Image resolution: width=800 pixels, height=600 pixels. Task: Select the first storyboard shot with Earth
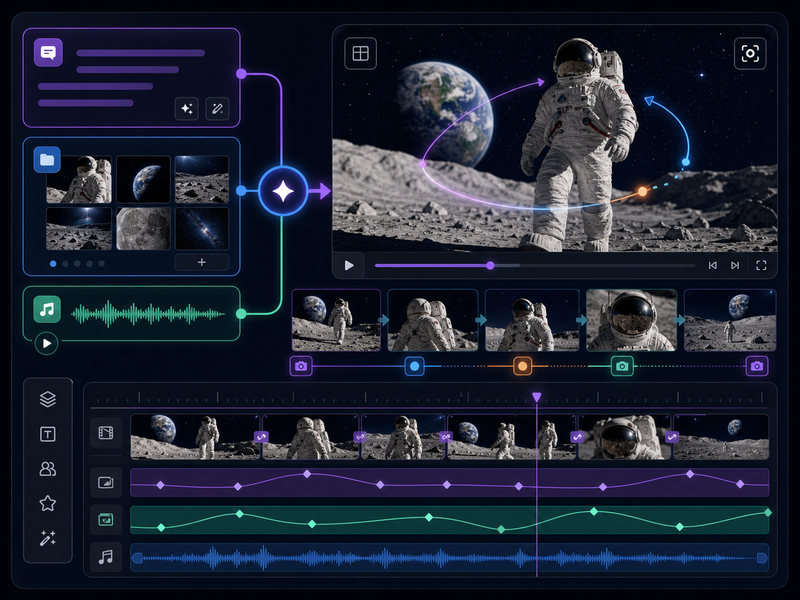pyautogui.click(x=336, y=320)
